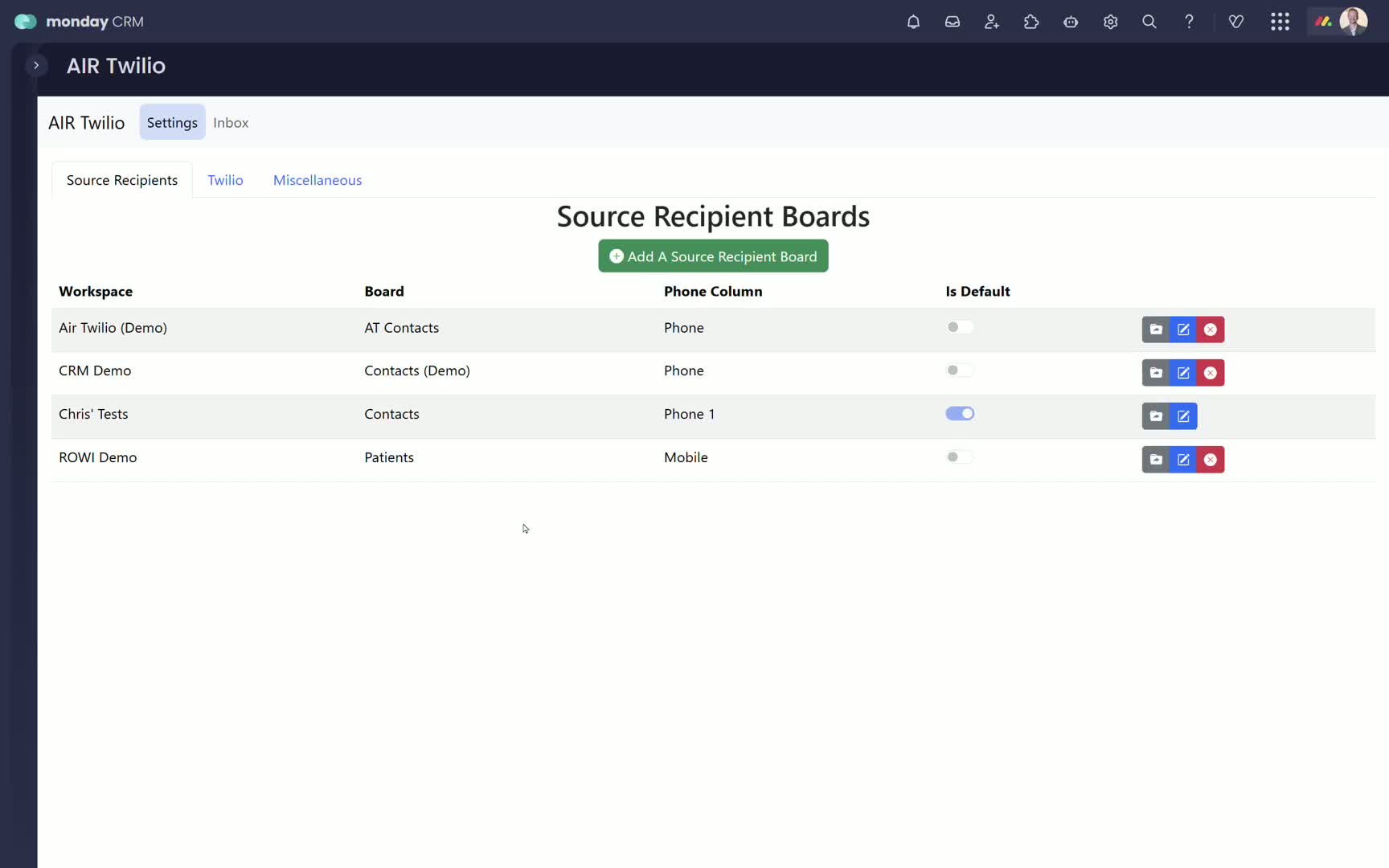The image size is (1389, 868).
Task: Open the autopilot robot icon
Action: pos(1071,22)
